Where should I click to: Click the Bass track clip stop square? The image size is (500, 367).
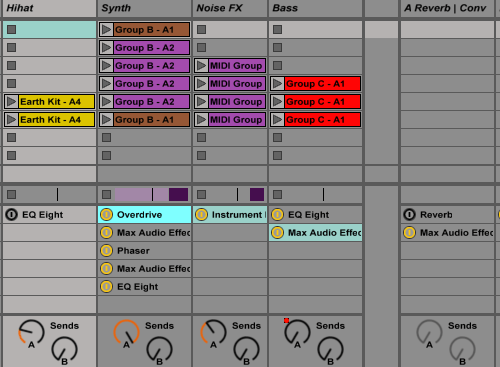[277, 194]
